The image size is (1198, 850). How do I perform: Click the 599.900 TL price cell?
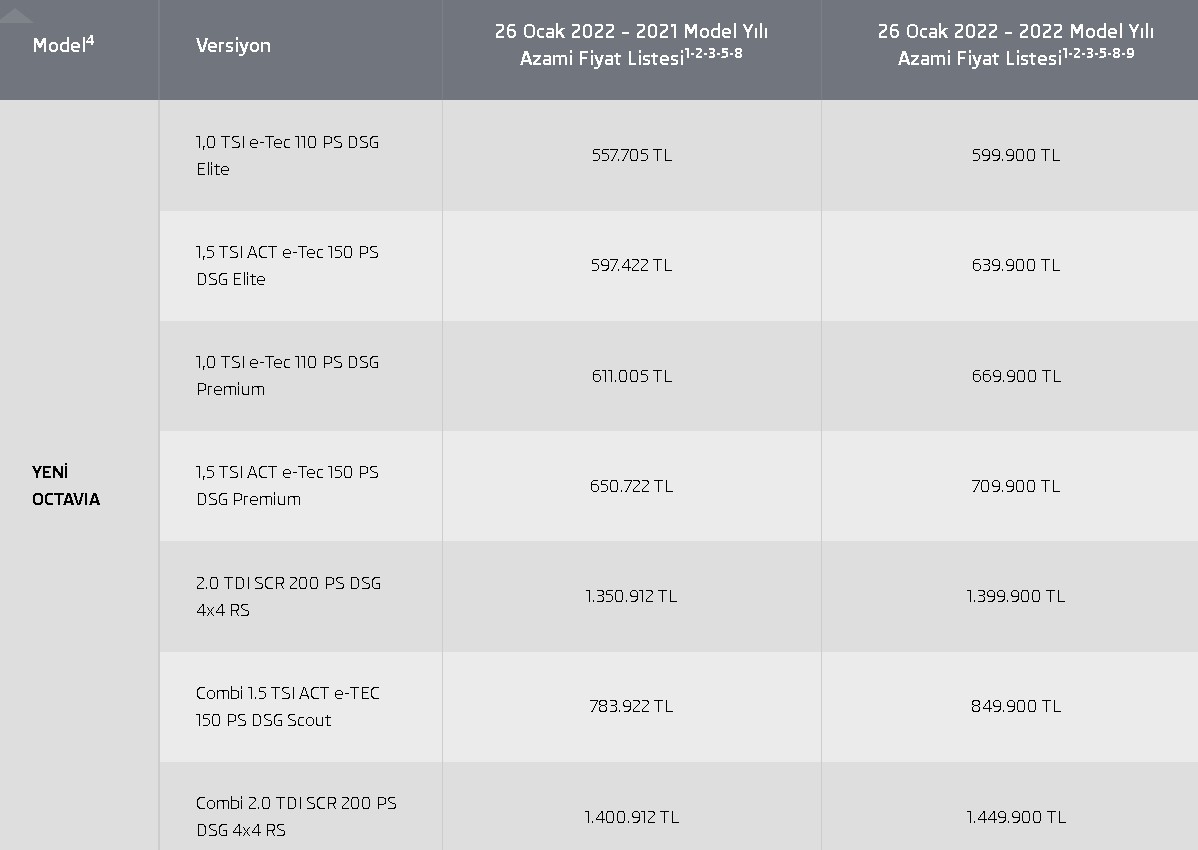point(1015,155)
